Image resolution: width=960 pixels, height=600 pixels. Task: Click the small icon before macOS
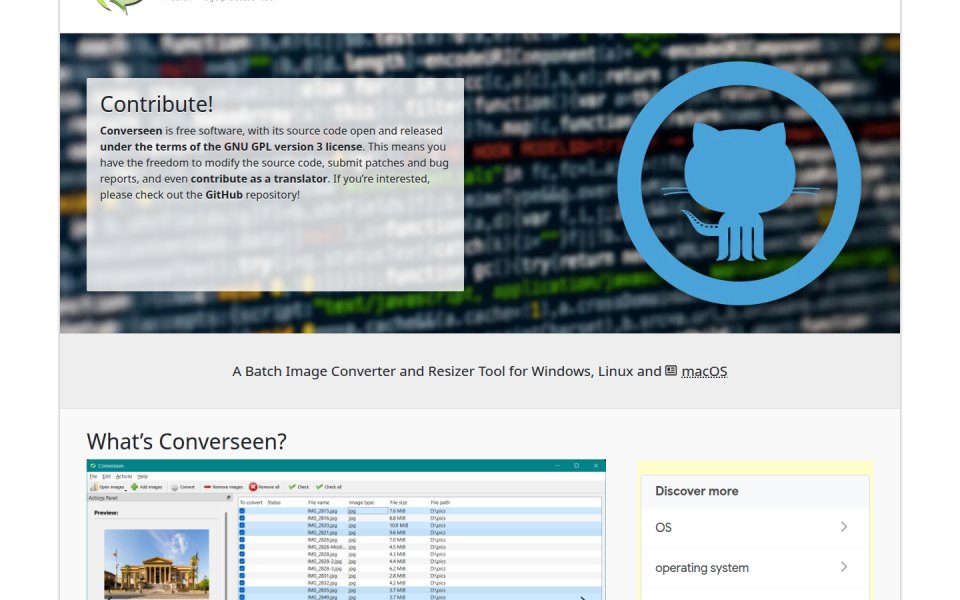(x=671, y=370)
